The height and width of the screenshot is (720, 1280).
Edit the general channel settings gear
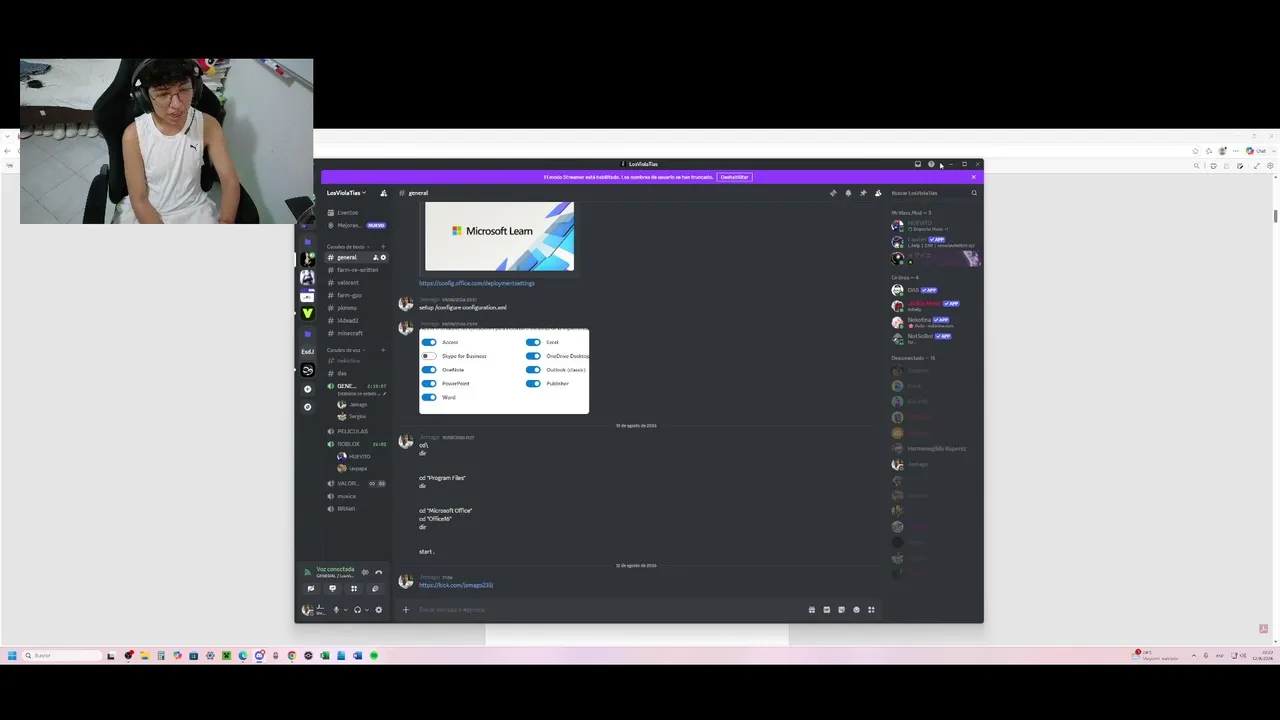coord(383,257)
